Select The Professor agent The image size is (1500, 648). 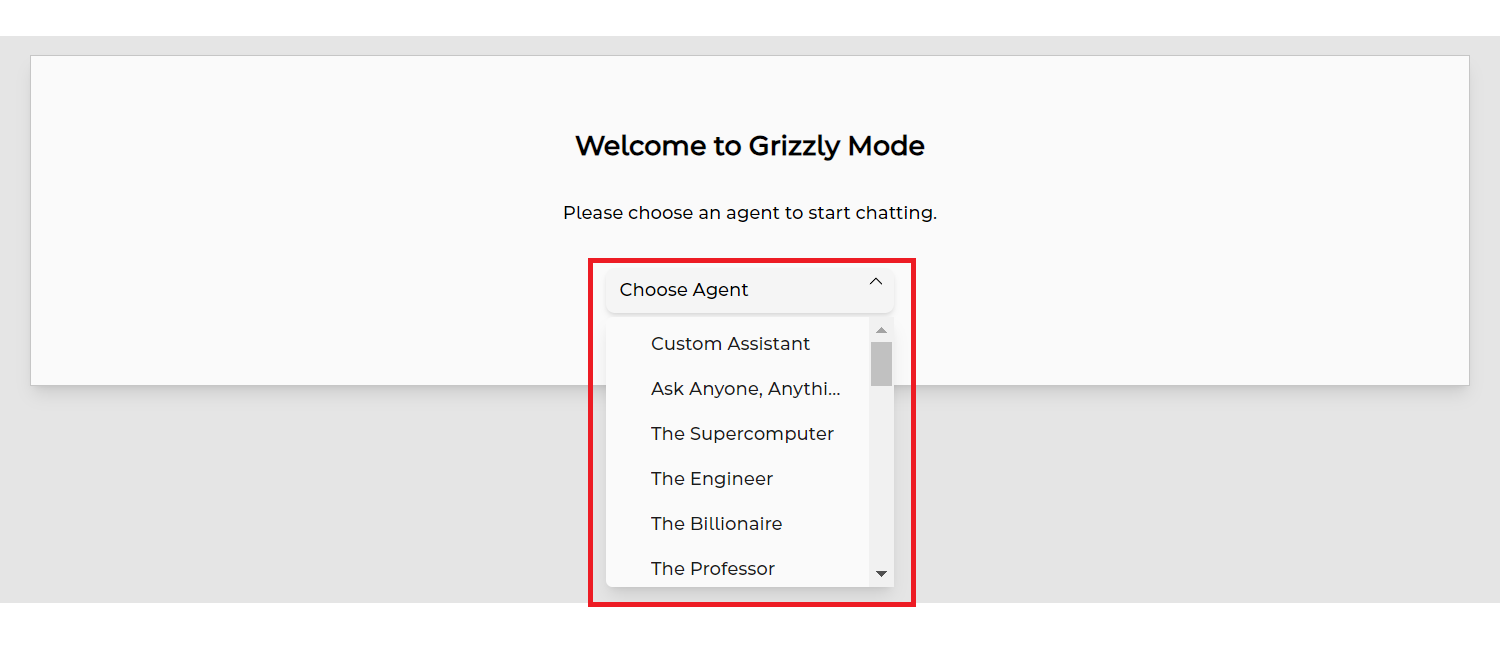[713, 568]
